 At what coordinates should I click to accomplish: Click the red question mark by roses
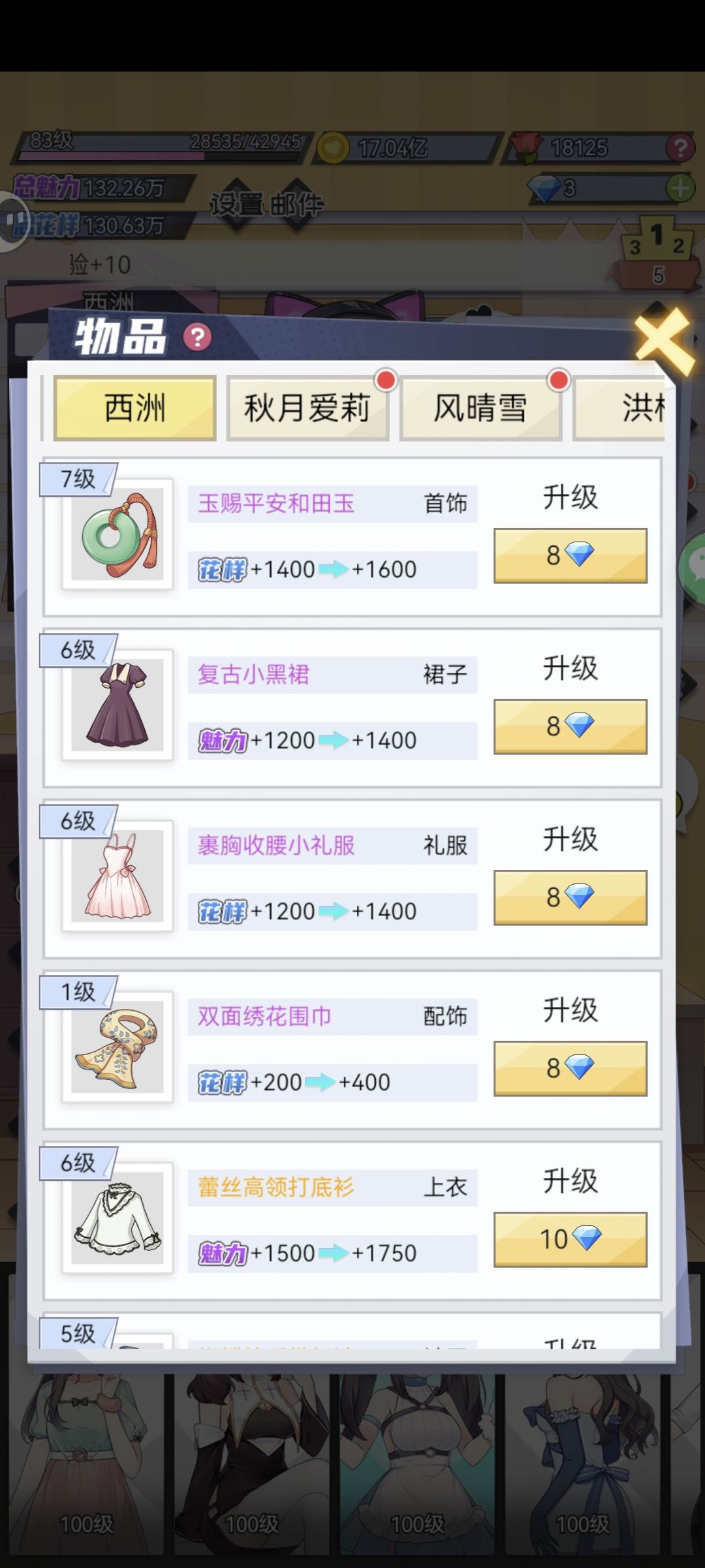(x=680, y=148)
